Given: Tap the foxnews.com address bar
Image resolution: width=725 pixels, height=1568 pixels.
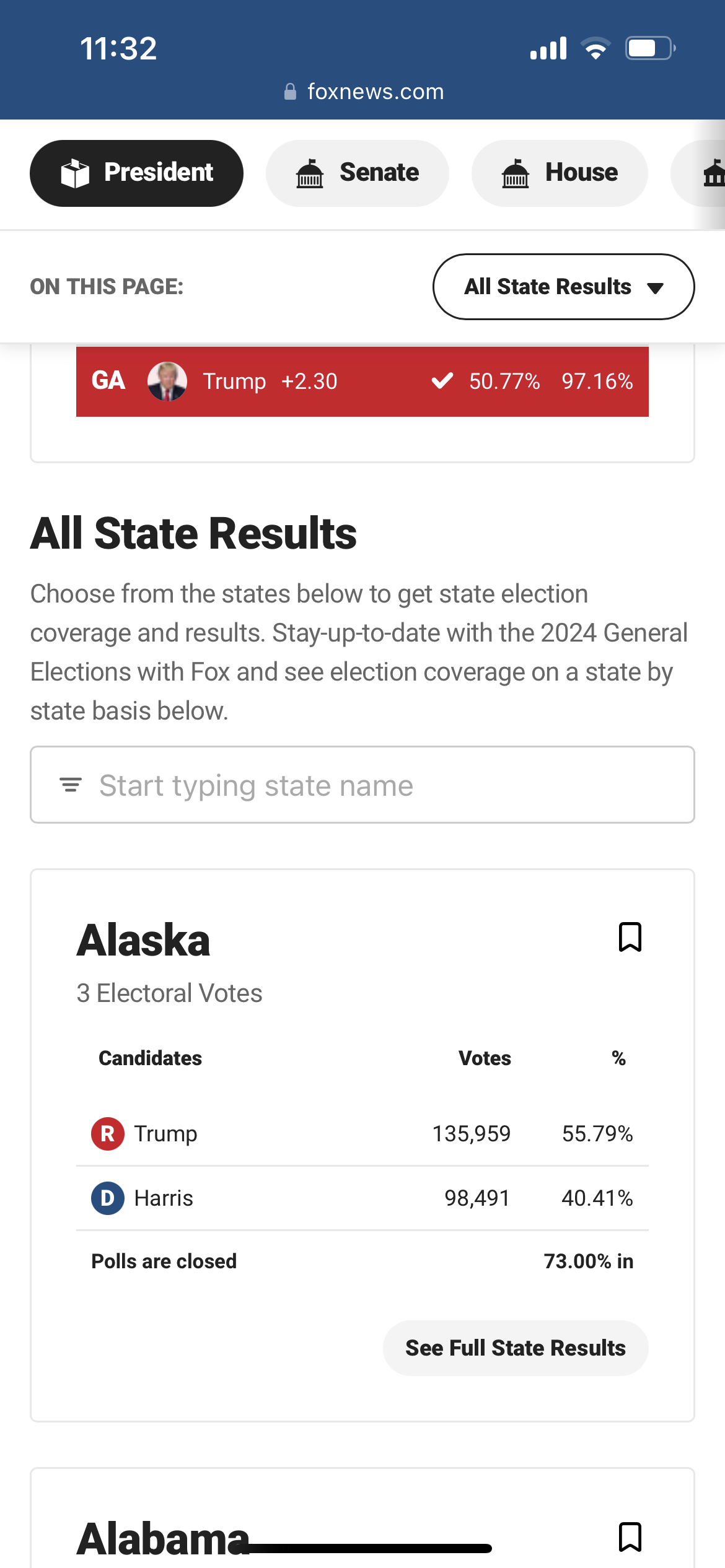Looking at the screenshot, I should pyautogui.click(x=376, y=92).
